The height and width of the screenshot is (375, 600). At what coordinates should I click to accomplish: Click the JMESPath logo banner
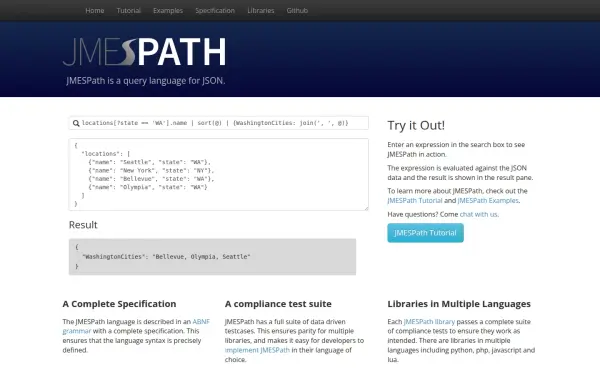(x=144, y=52)
